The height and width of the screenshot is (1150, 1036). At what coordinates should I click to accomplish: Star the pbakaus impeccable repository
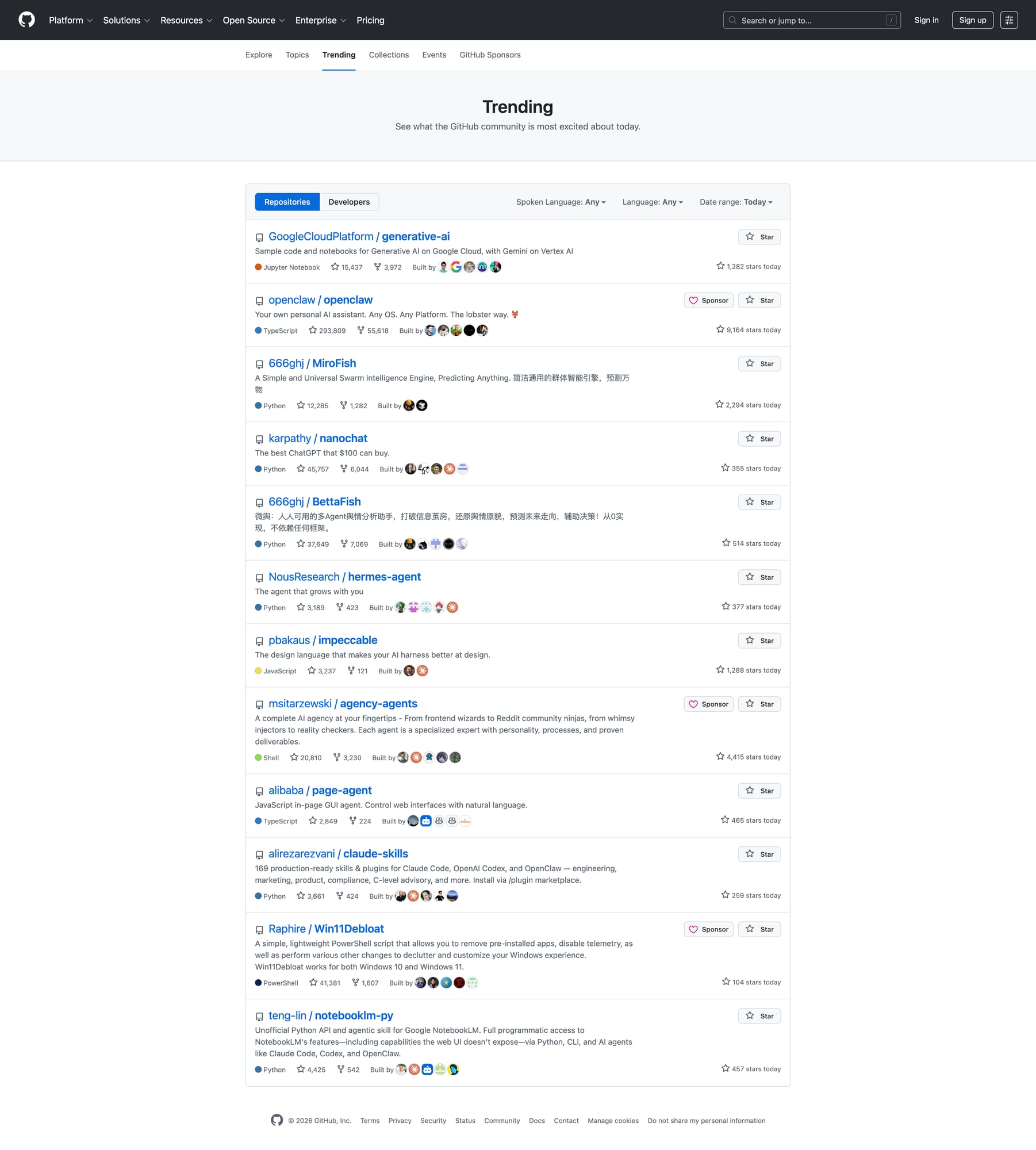tap(759, 641)
